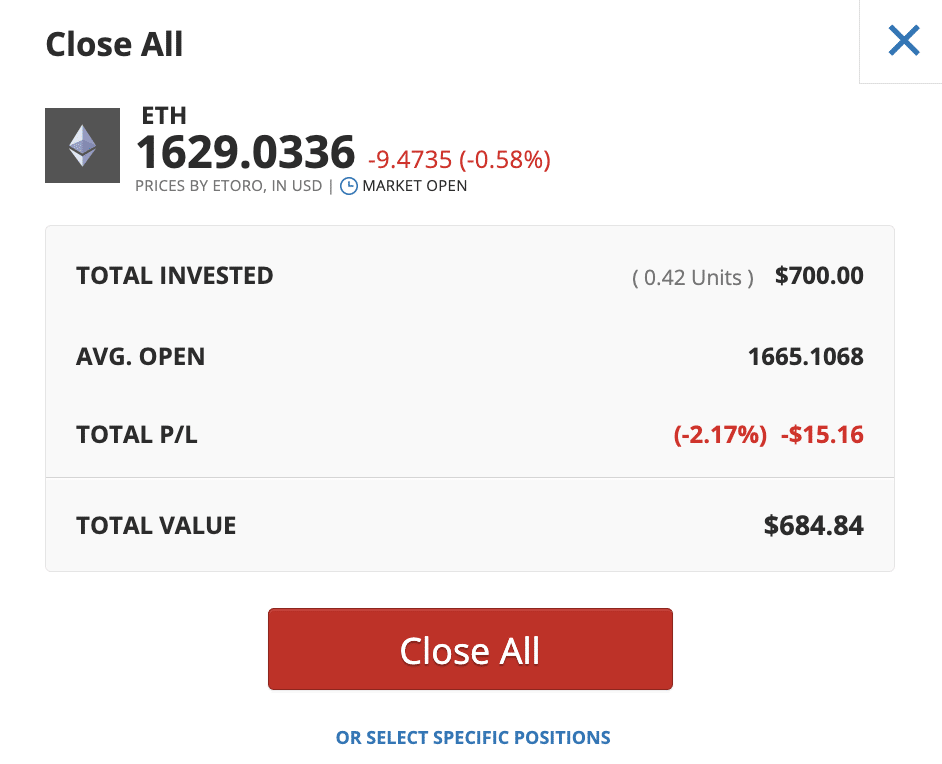This screenshot has height=764, width=942.
Task: Click the -9.4735 (-0.58%) price change
Action: pos(459,160)
